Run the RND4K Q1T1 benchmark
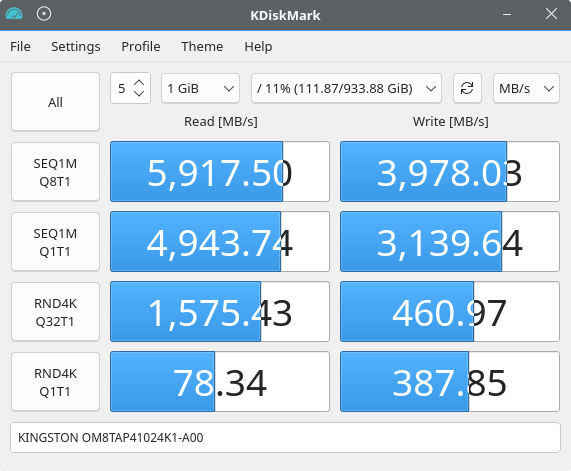Image resolution: width=571 pixels, height=471 pixels. tap(55, 382)
